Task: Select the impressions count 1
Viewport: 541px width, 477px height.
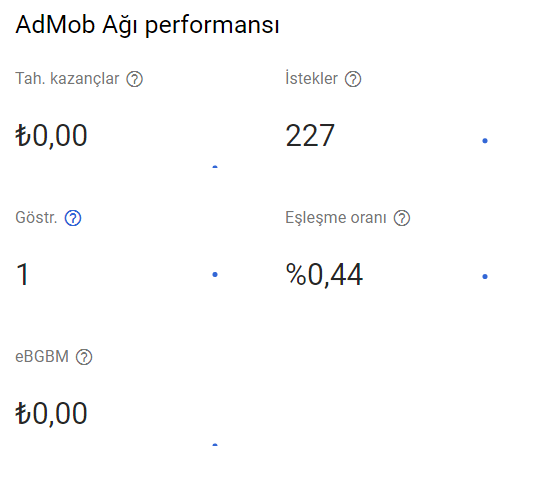Action: click(x=23, y=275)
